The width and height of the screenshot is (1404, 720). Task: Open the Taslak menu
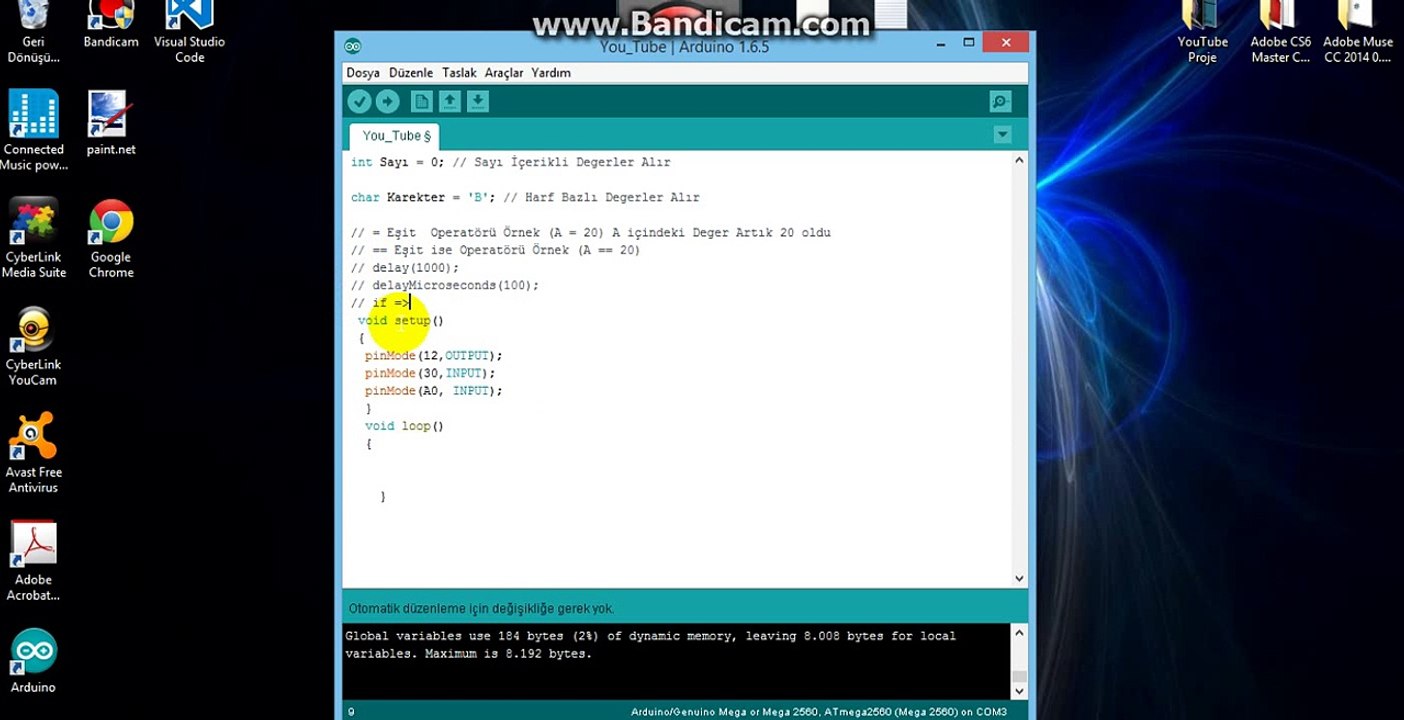pos(460,73)
